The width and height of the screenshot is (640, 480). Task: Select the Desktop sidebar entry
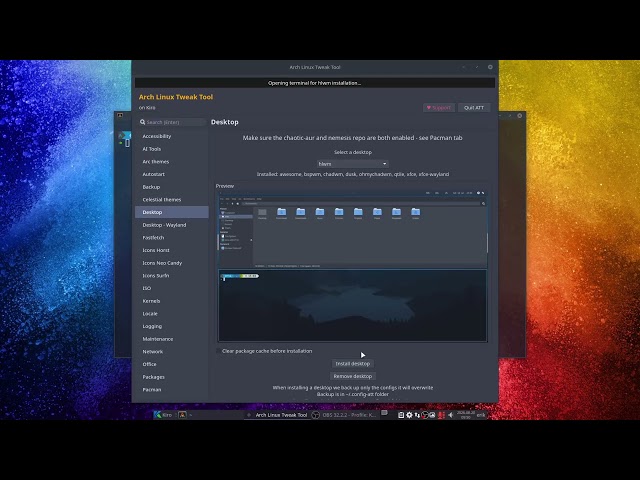click(x=171, y=212)
